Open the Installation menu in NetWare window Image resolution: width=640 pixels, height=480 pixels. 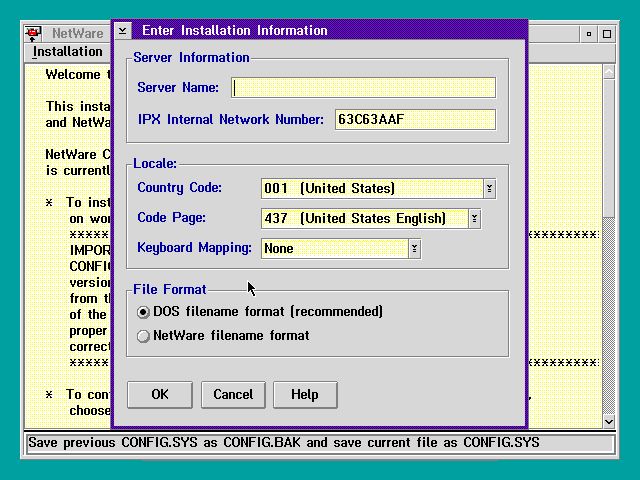pos(68,52)
